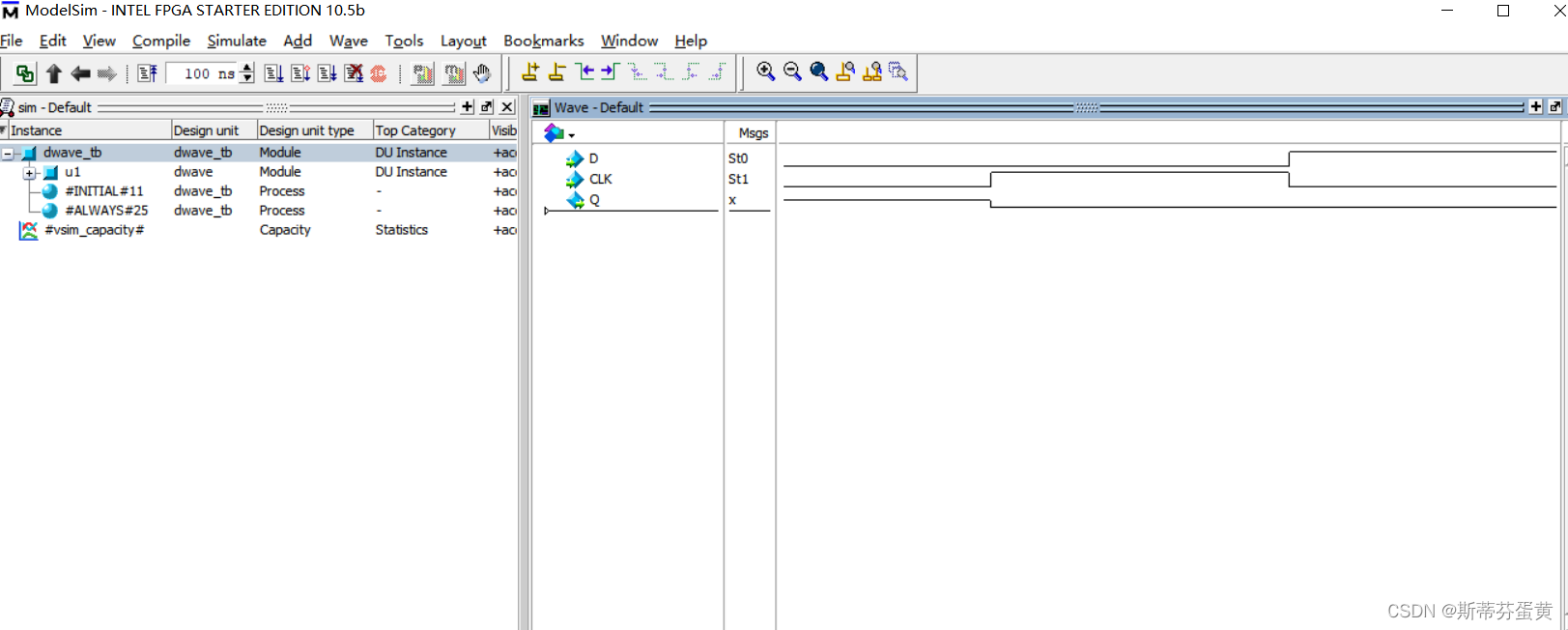The image size is (1568, 630).
Task: Click the Wave window icon in its title bar
Action: tap(541, 108)
